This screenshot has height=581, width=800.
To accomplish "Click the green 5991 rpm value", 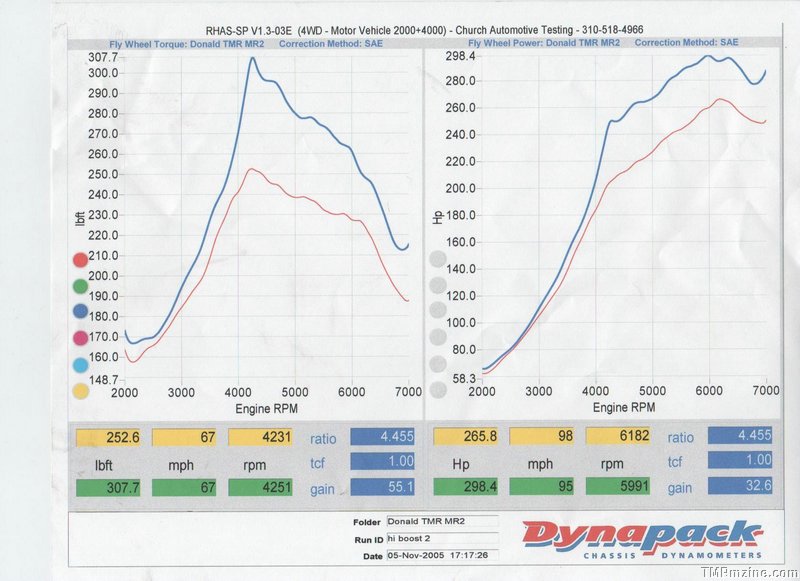I will point(618,486).
